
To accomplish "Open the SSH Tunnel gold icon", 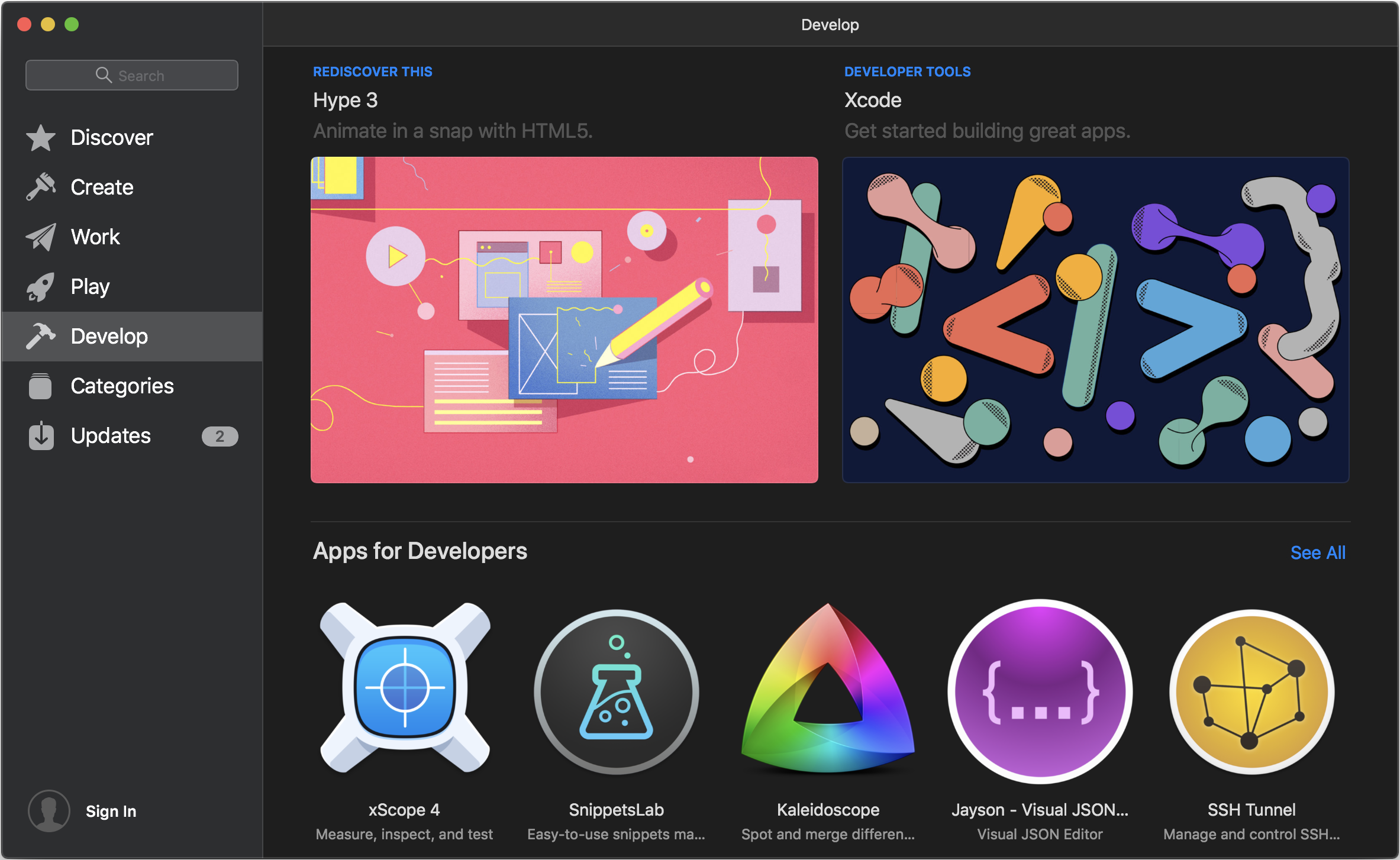I will point(1252,691).
